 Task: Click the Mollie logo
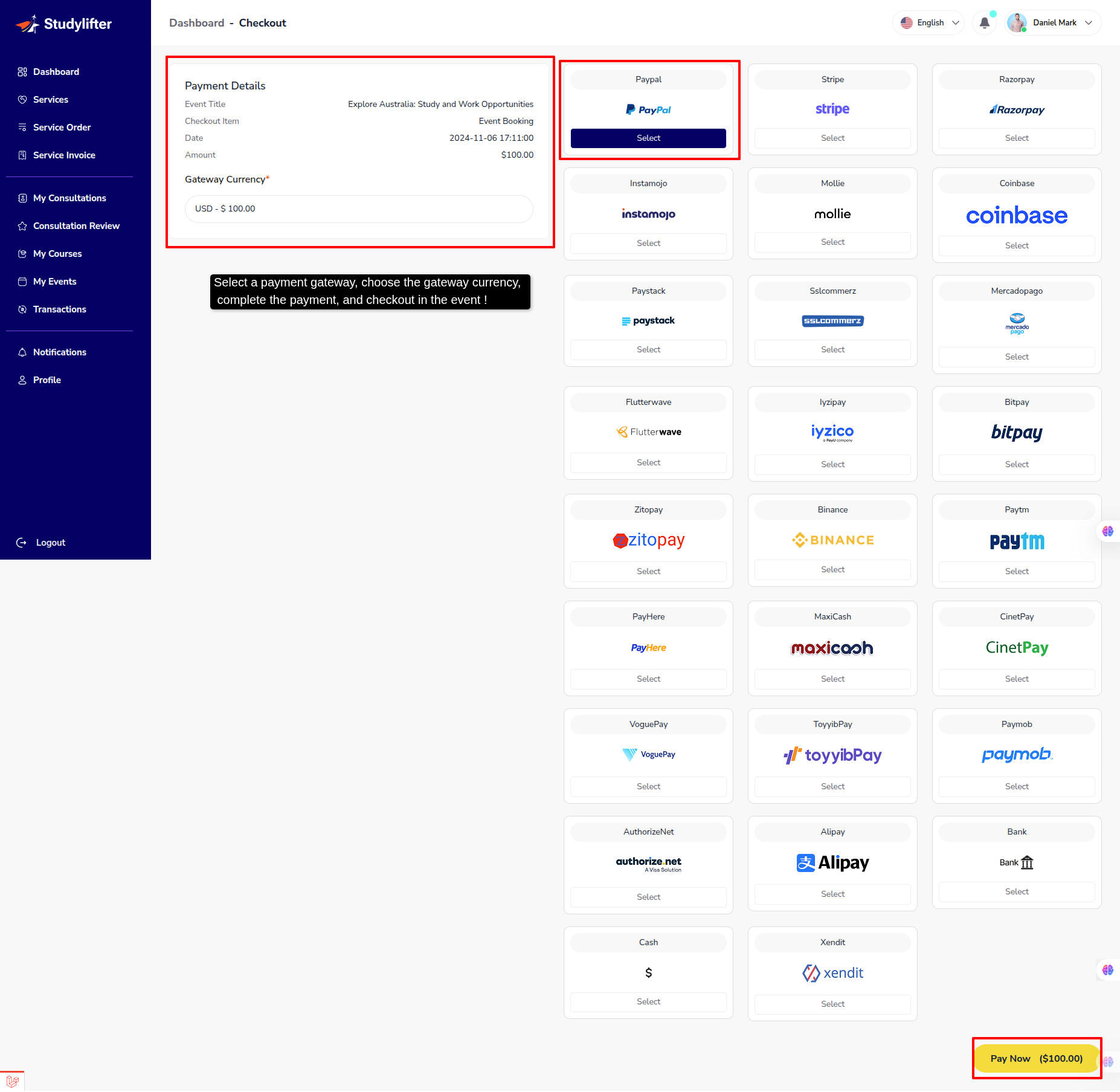point(832,214)
